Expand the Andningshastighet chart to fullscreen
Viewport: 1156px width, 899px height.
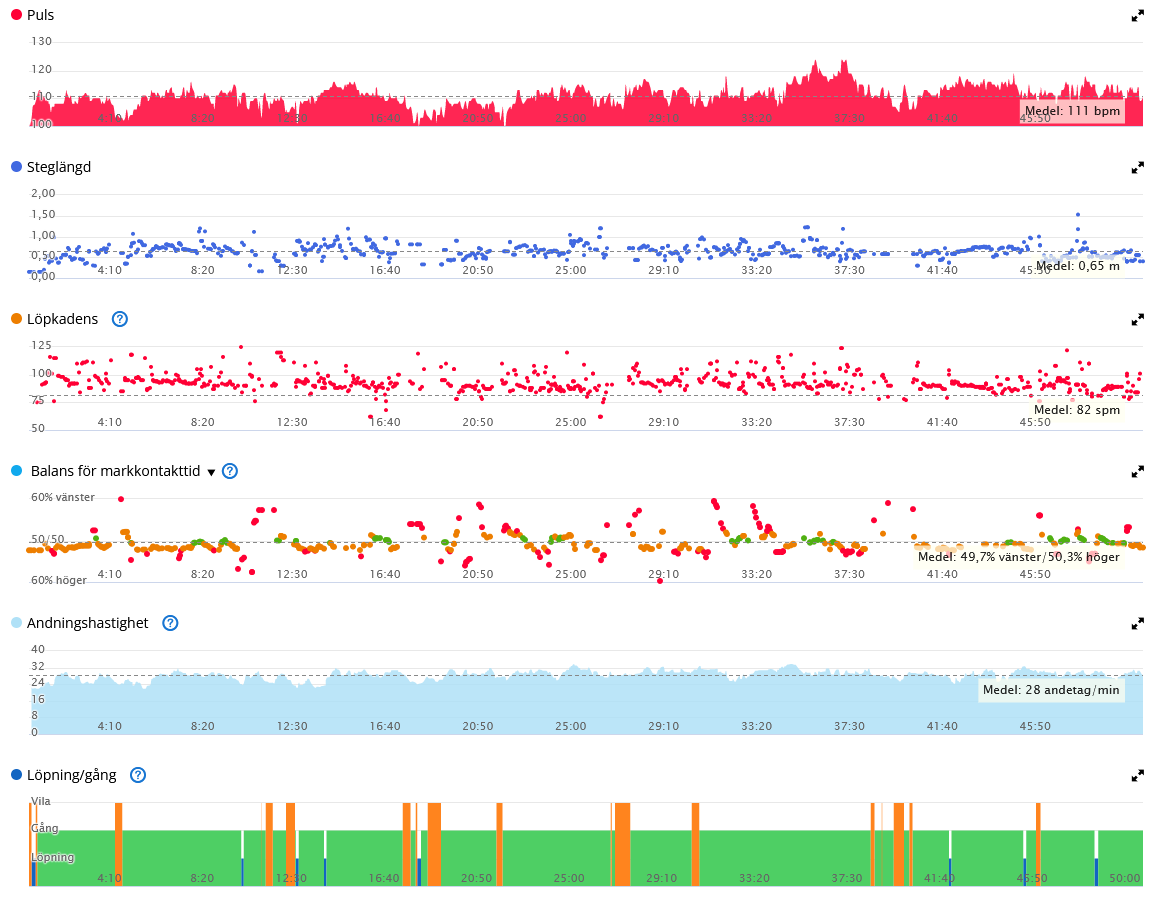pyautogui.click(x=1138, y=624)
